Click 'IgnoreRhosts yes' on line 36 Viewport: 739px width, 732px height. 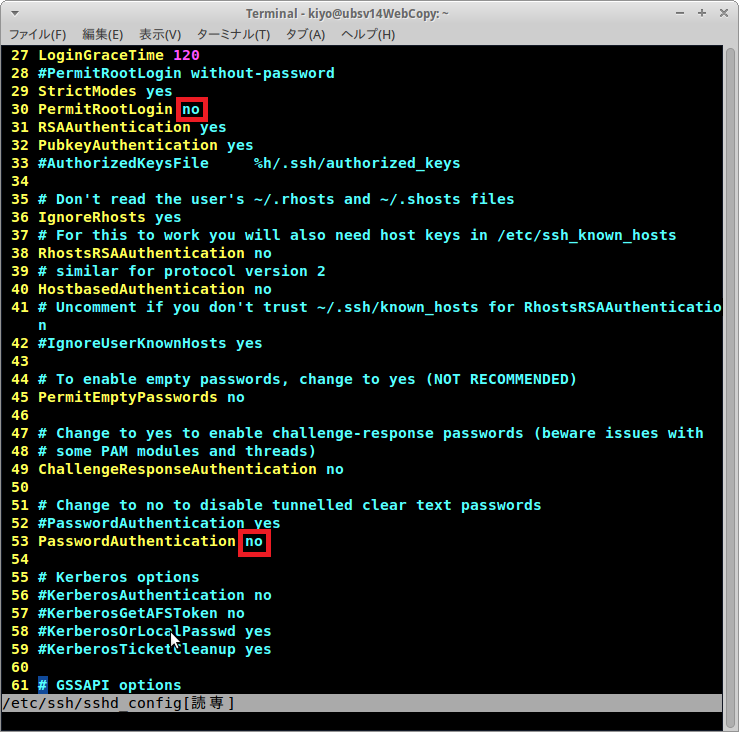tap(110, 217)
